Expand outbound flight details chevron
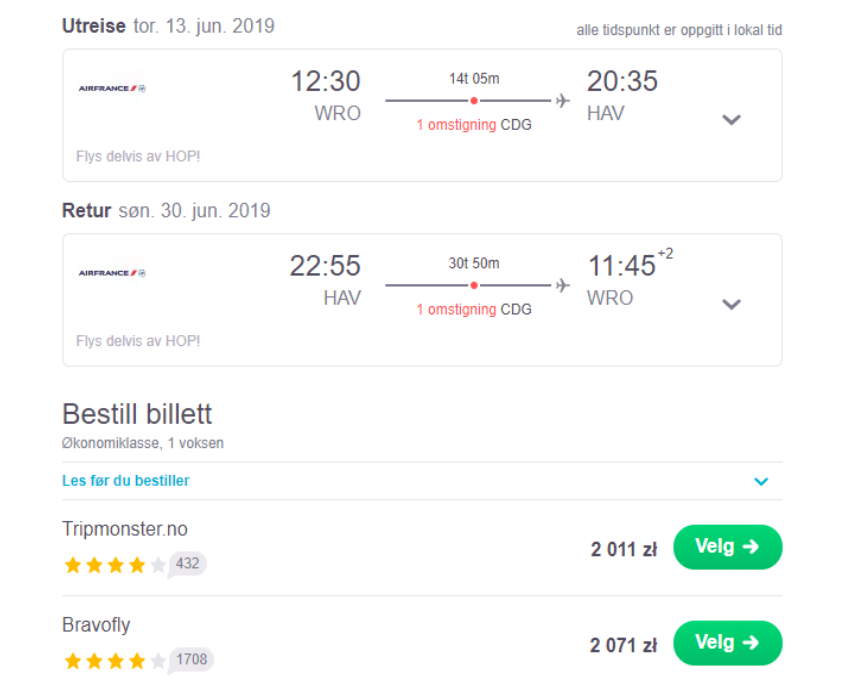The height and width of the screenshot is (689, 862). pyautogui.click(x=731, y=119)
